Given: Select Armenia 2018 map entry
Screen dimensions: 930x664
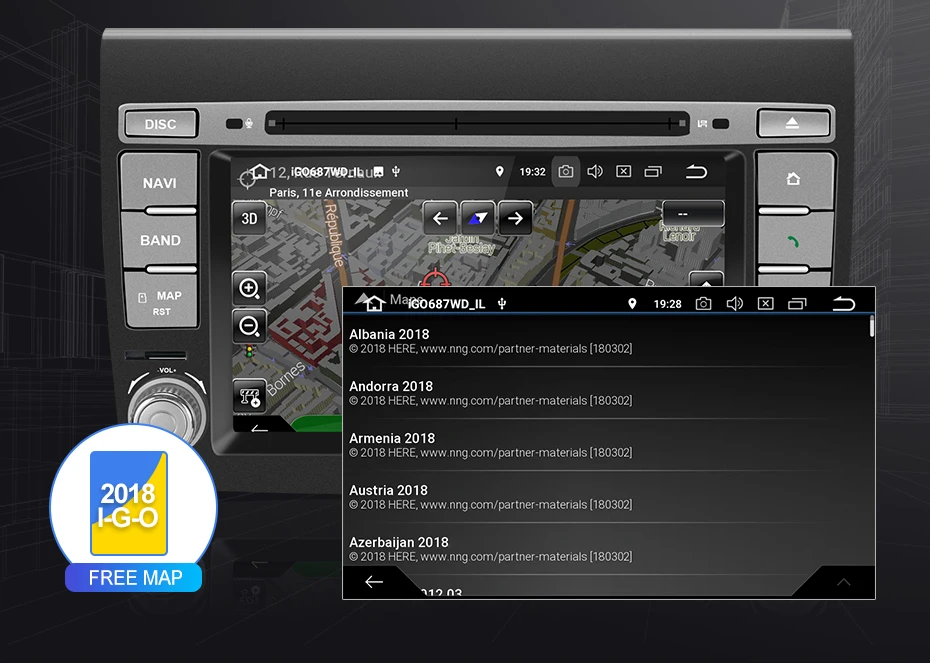Looking at the screenshot, I should point(606,445).
